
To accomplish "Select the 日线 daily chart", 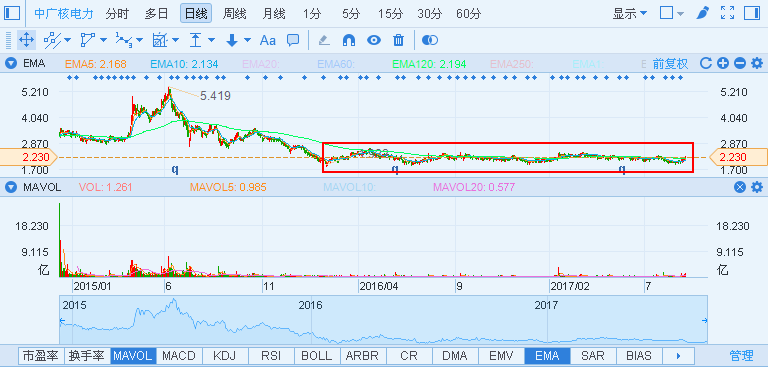I will pyautogui.click(x=196, y=14).
